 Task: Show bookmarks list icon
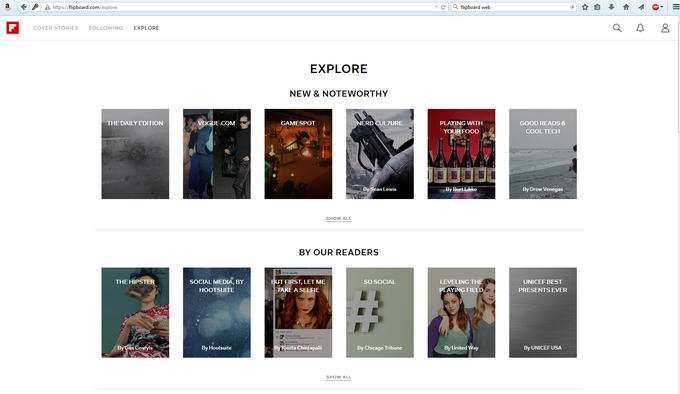[x=597, y=7]
